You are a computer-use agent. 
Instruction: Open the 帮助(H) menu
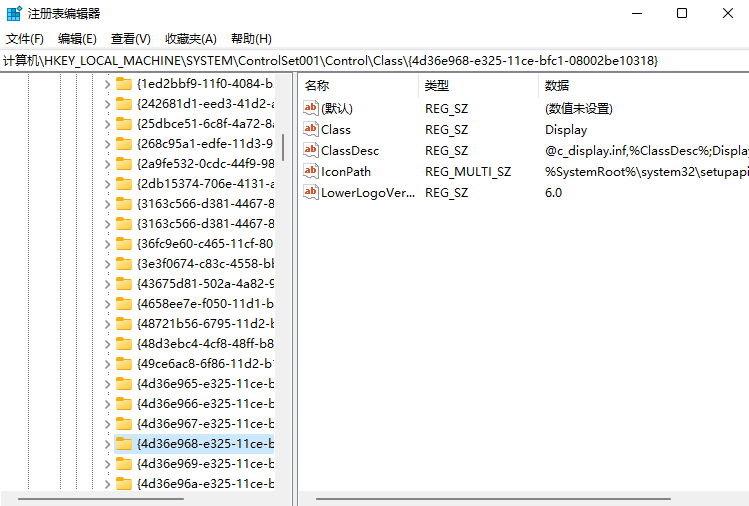coord(251,39)
